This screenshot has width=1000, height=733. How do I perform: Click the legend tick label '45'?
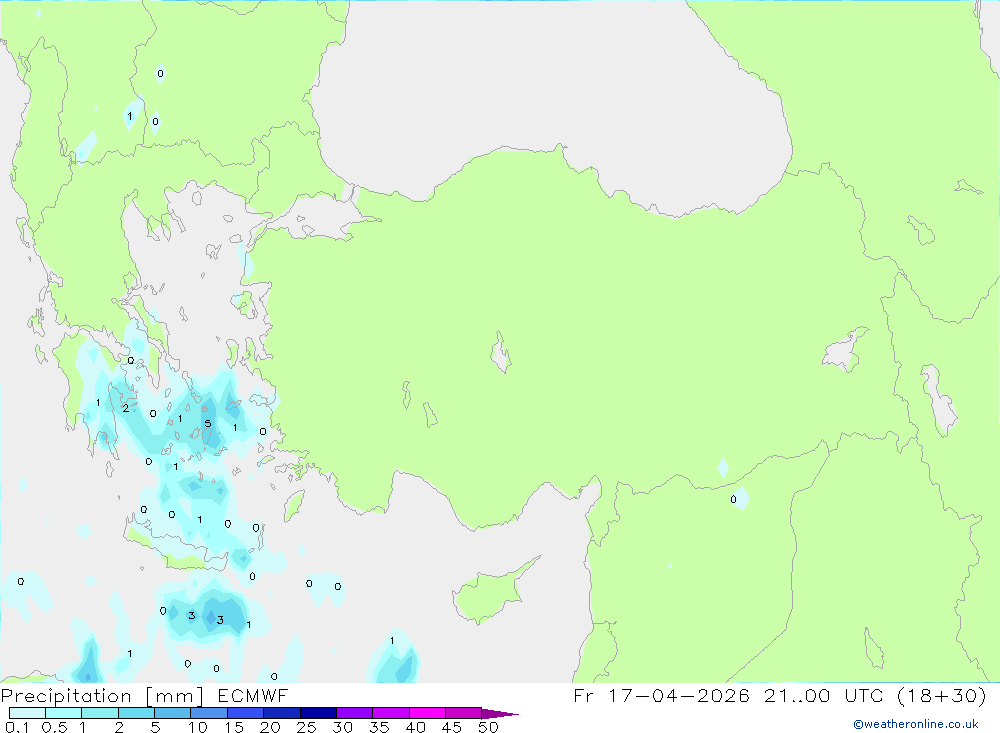click(452, 727)
